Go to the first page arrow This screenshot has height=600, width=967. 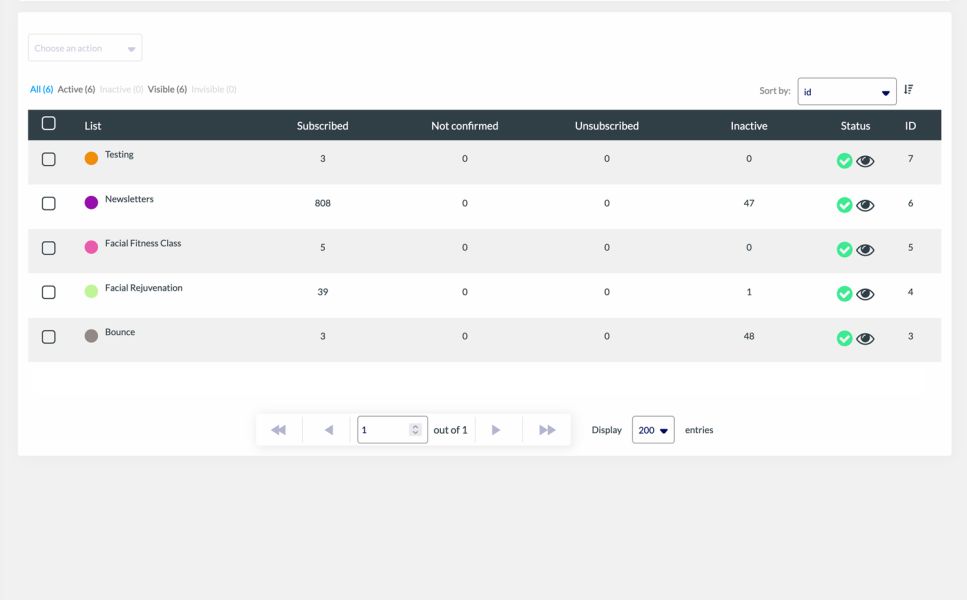point(279,430)
